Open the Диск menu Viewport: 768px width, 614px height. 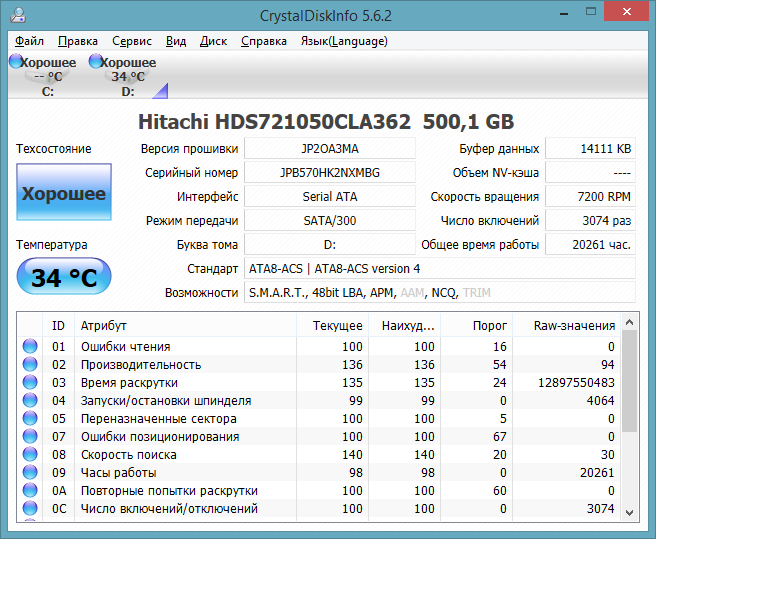click(x=213, y=41)
